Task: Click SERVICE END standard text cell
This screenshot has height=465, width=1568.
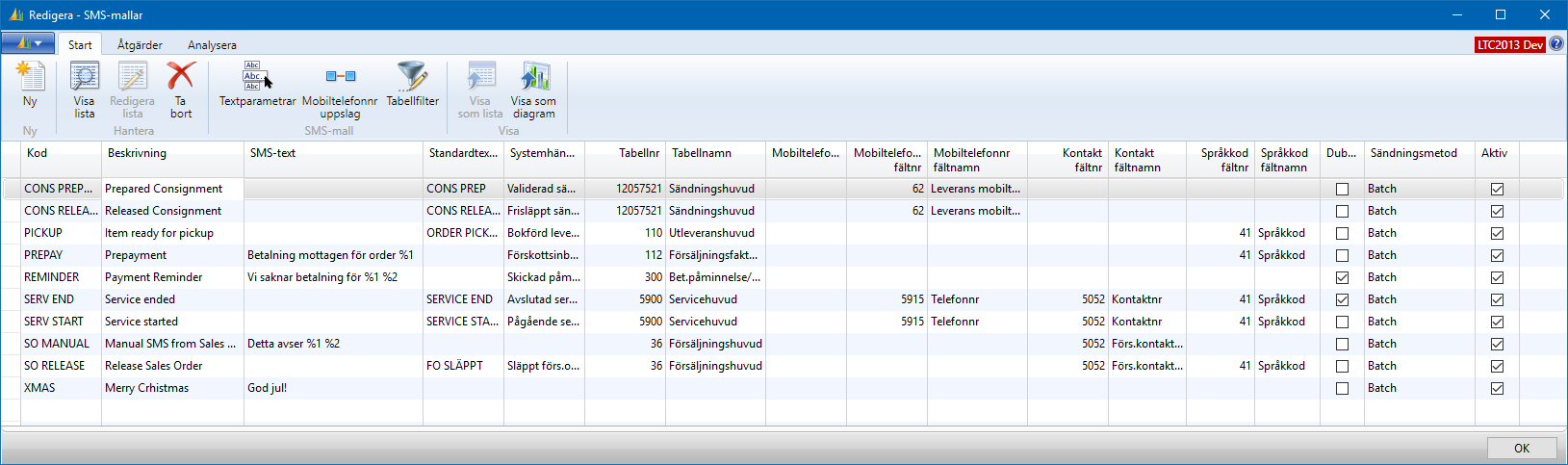Action: 463,299
